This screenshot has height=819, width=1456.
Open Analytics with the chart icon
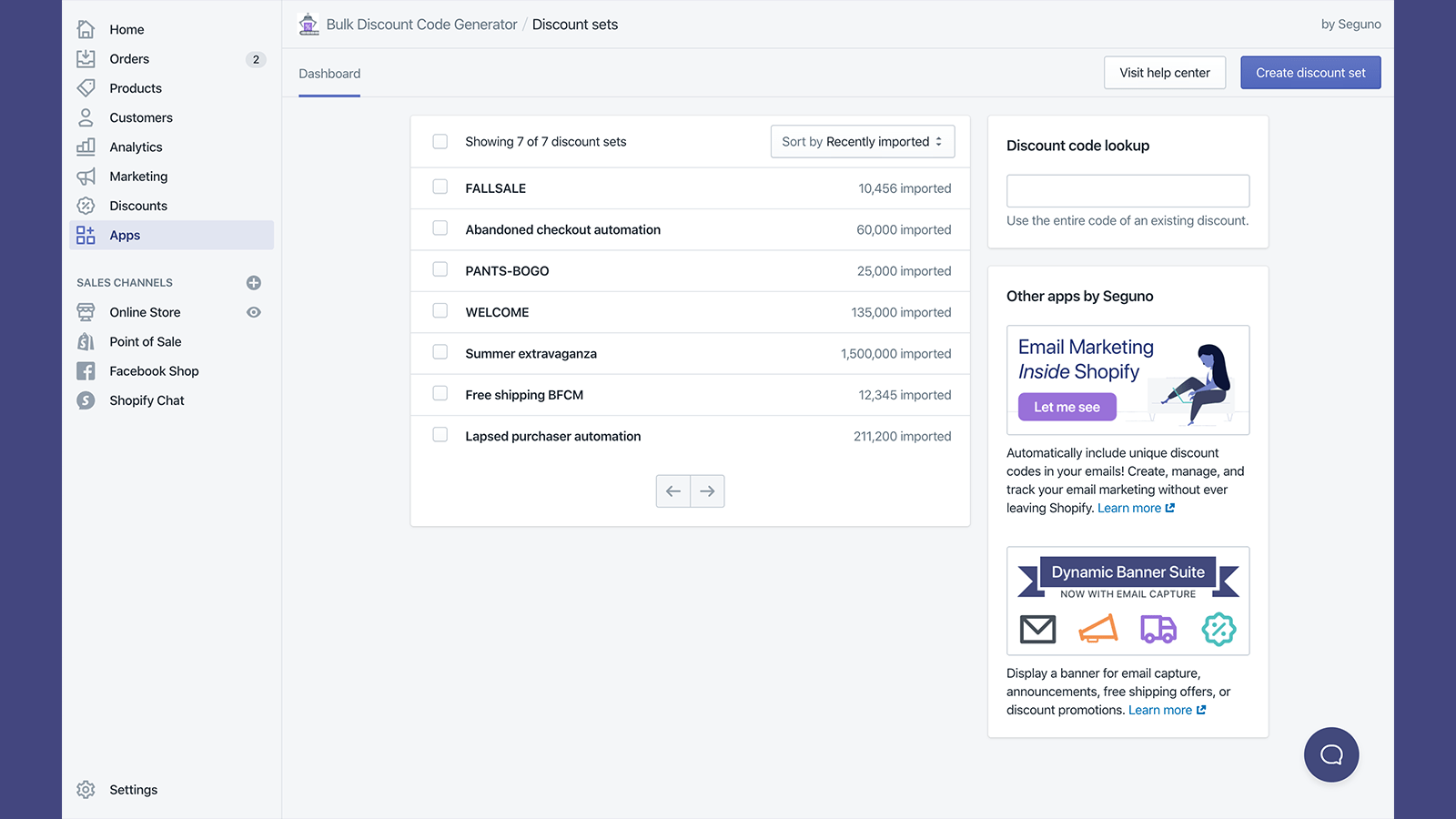[86, 147]
